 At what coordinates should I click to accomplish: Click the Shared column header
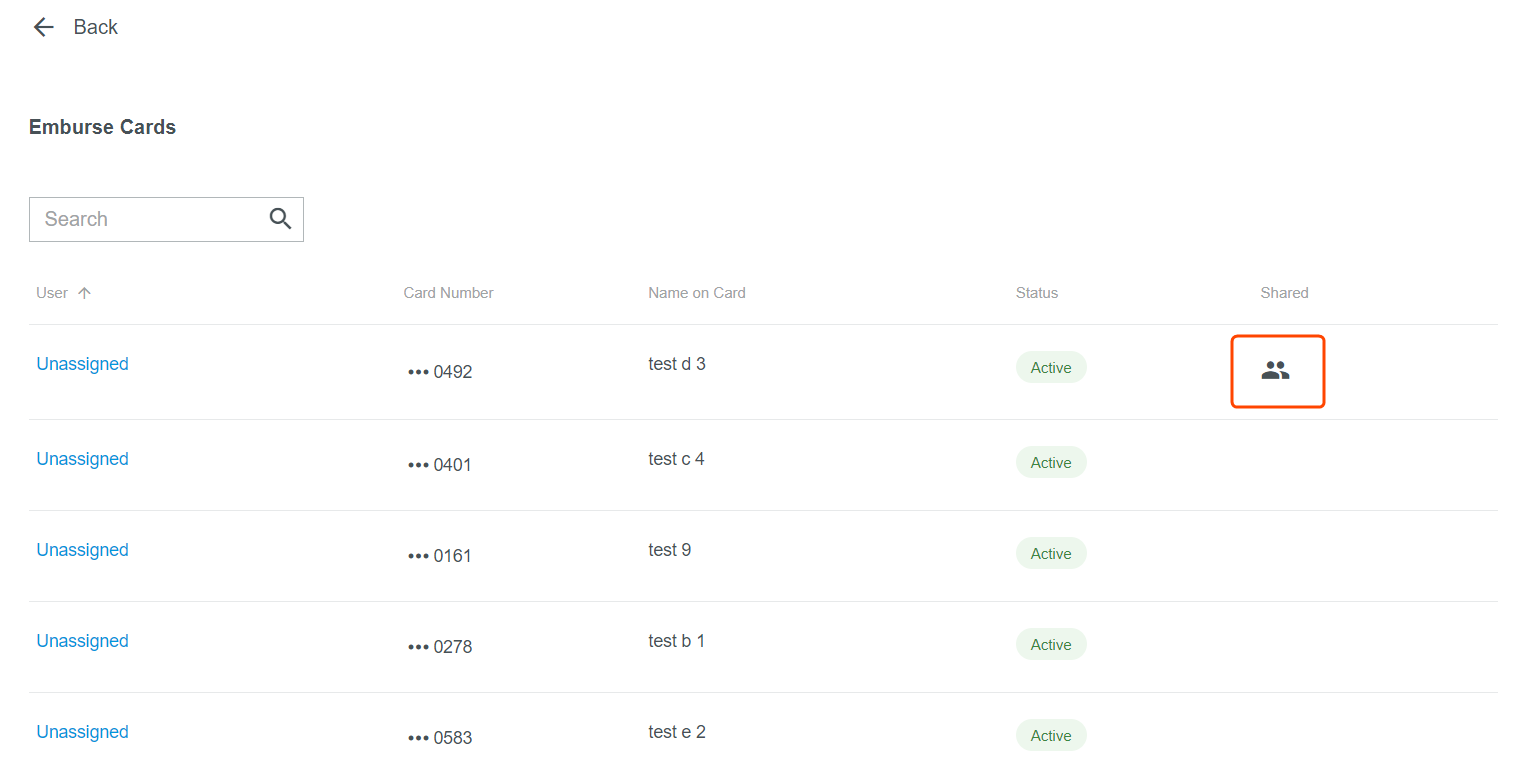point(1284,293)
